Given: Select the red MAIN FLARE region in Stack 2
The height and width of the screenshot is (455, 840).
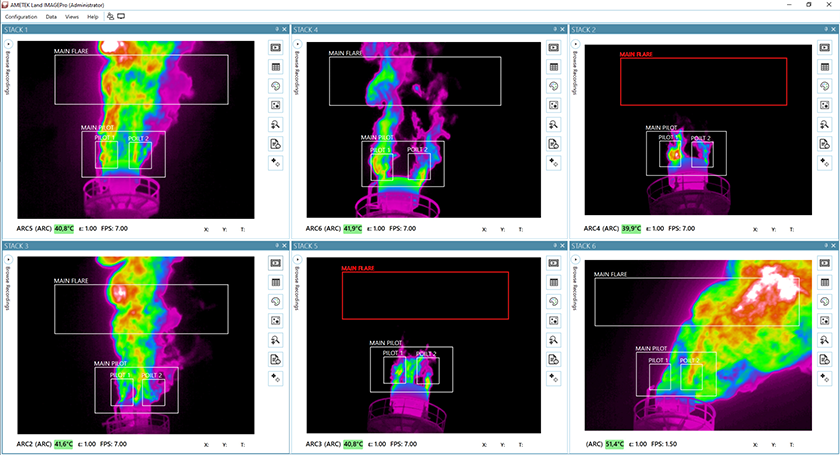Looking at the screenshot, I should (703, 81).
